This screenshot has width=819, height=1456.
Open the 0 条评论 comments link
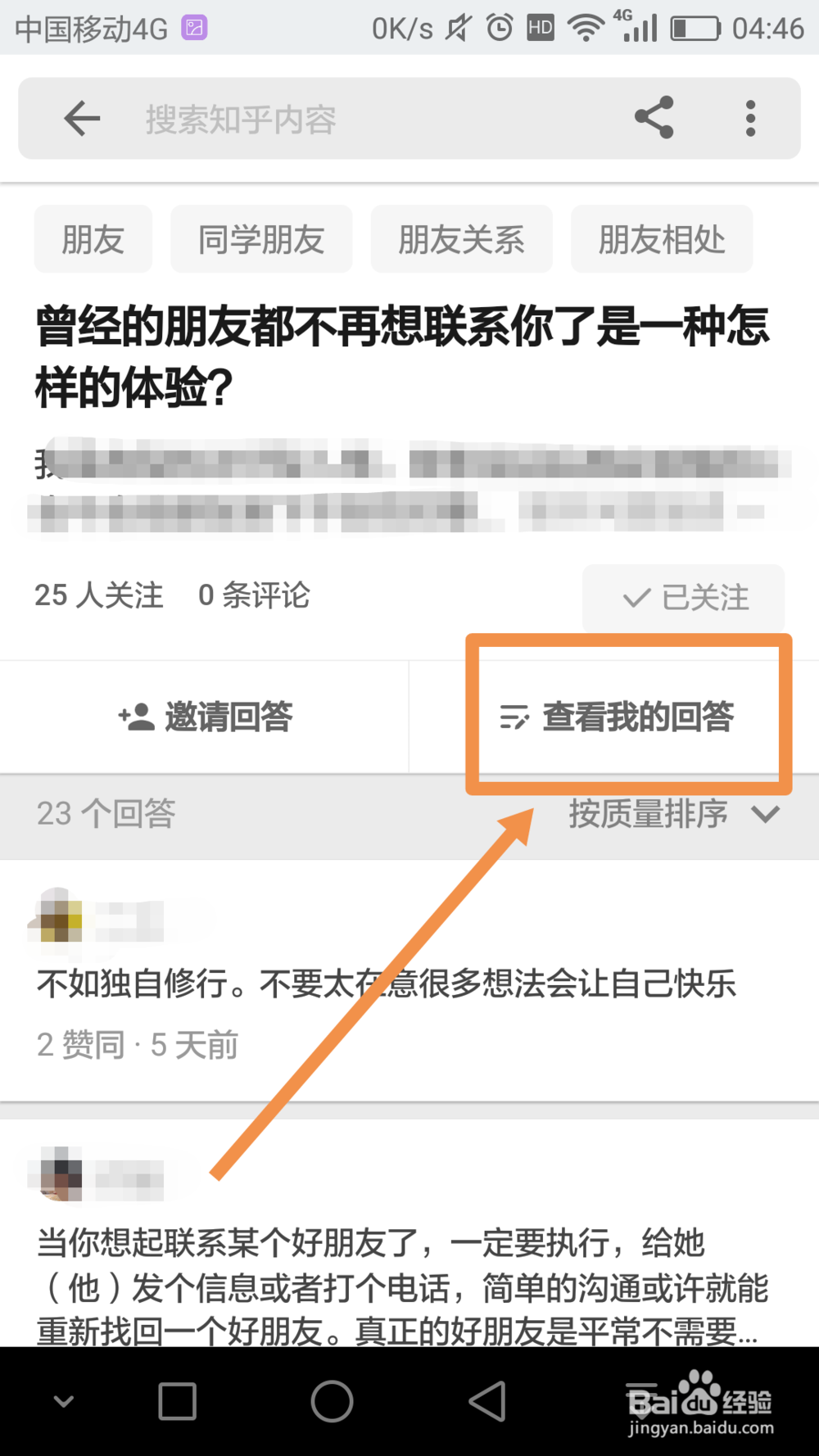(x=254, y=595)
